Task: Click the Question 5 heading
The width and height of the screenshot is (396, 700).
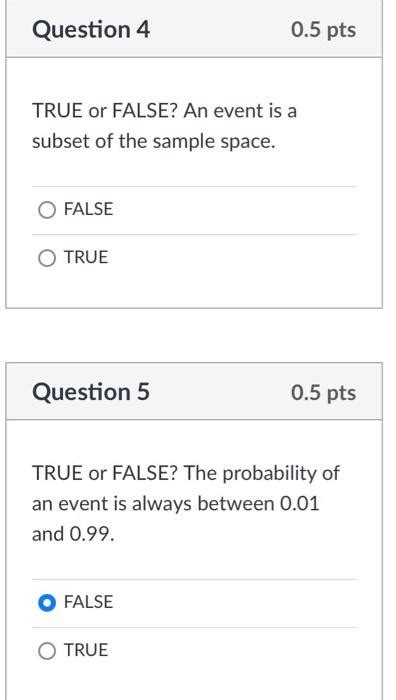Action: click(x=91, y=392)
